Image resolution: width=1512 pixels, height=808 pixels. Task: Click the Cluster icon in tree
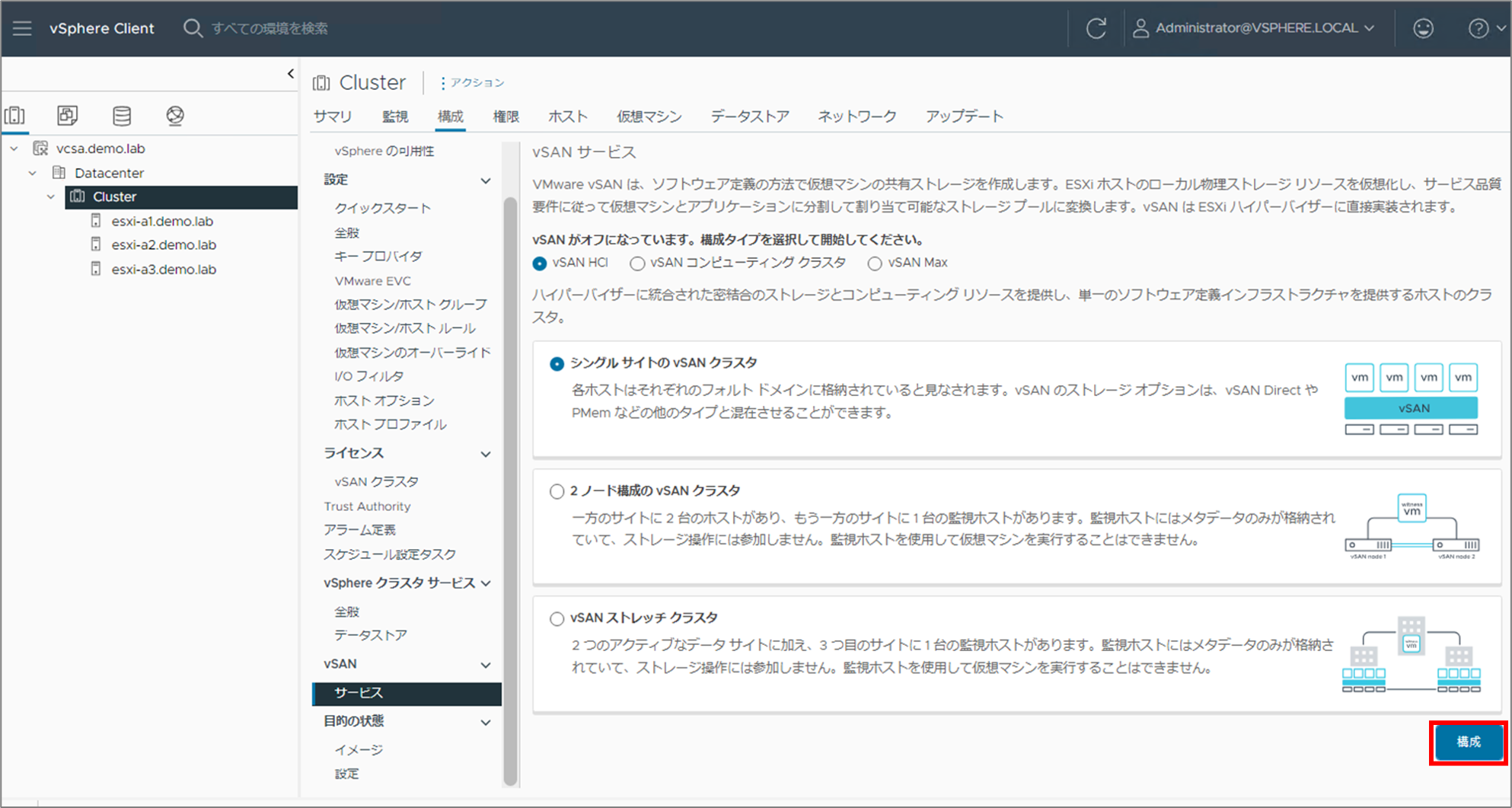click(77, 196)
